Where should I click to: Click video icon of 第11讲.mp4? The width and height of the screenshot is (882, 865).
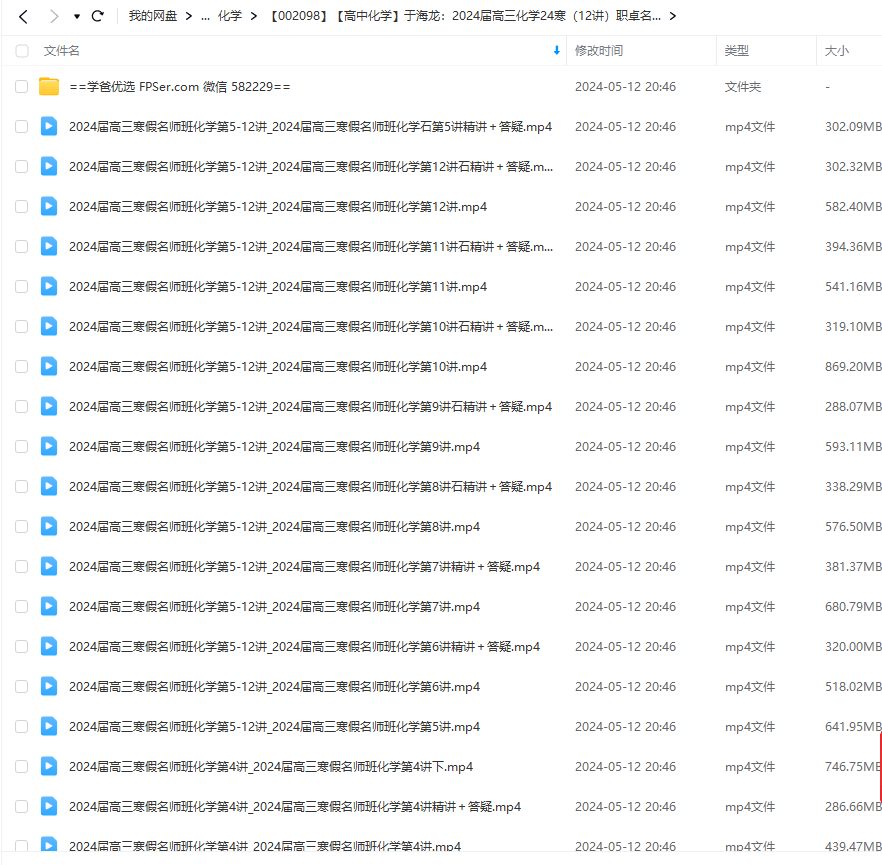click(x=49, y=286)
